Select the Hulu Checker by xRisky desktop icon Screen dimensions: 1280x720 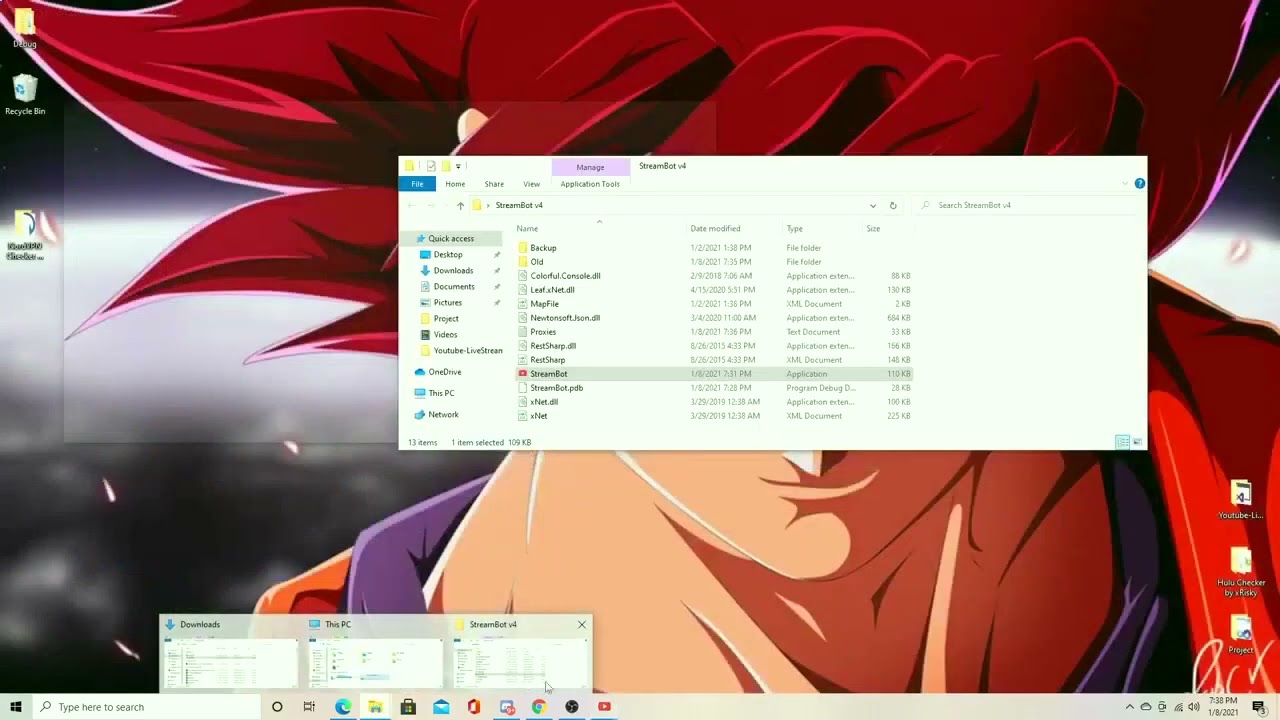(1241, 572)
